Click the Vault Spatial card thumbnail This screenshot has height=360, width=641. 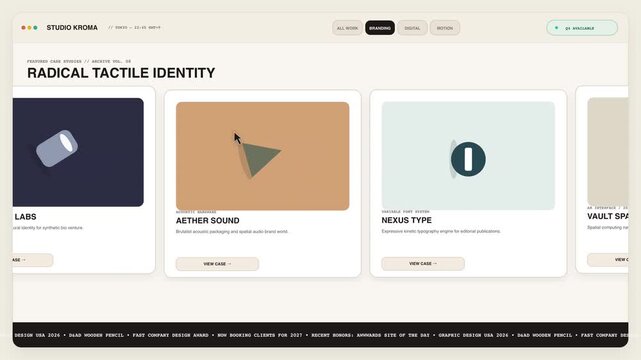coord(607,152)
